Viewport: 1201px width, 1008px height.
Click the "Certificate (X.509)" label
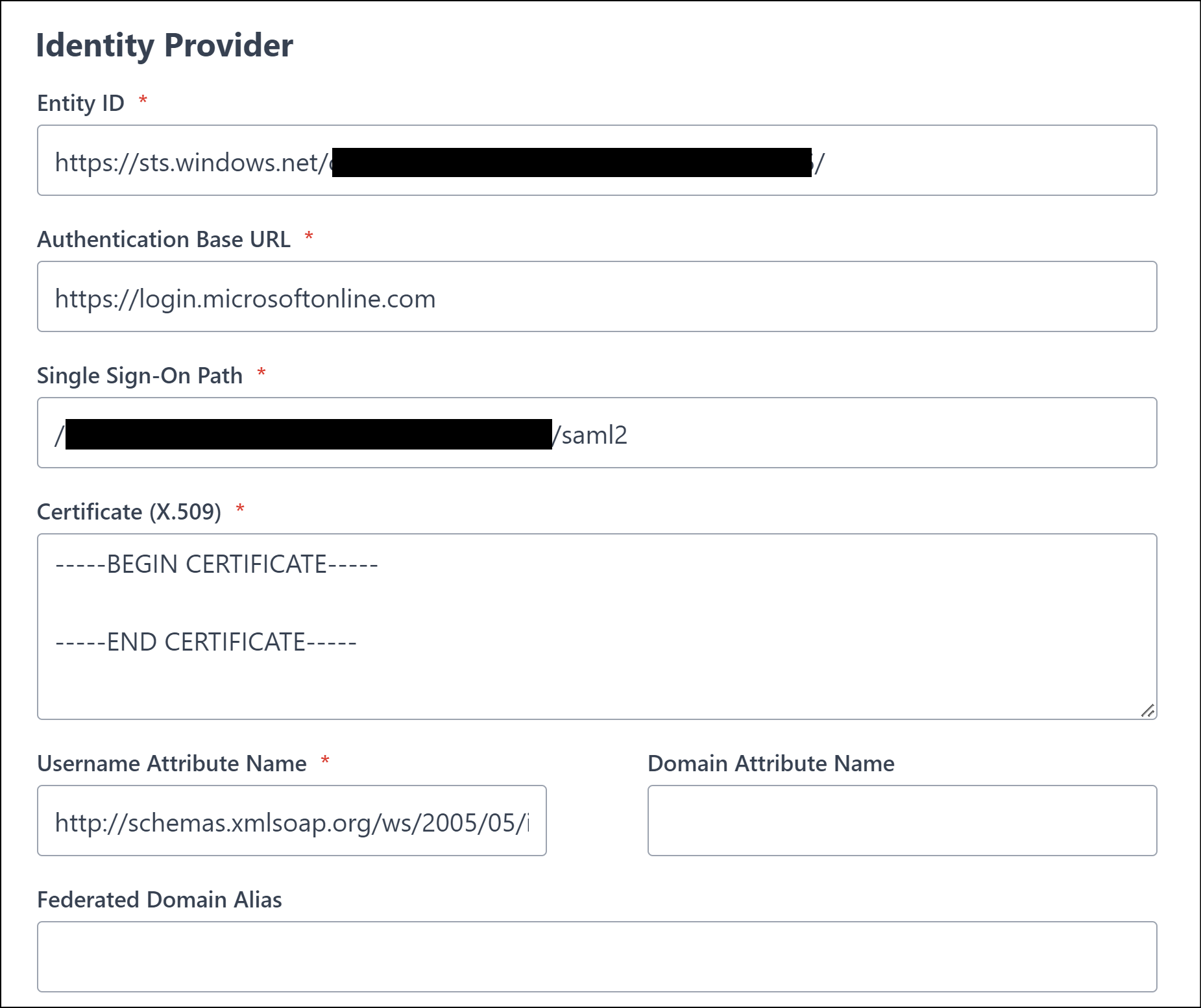pyautogui.click(x=129, y=512)
